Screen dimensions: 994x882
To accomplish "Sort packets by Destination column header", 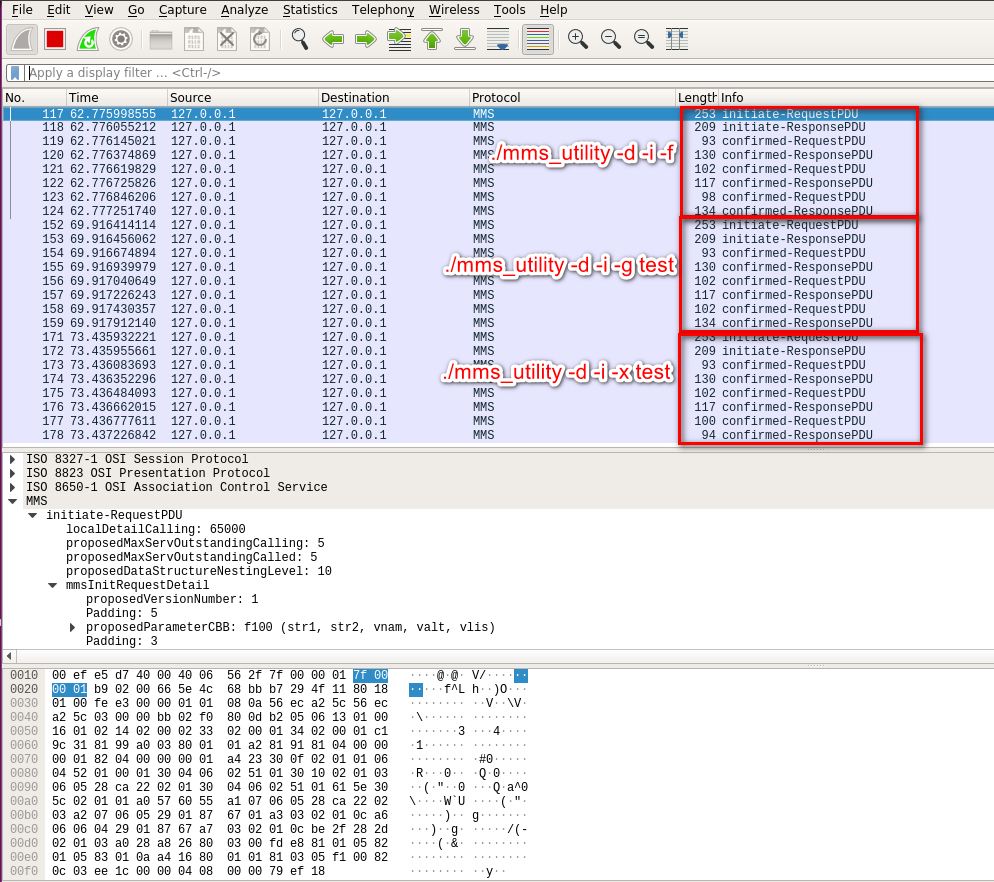I will [x=394, y=98].
